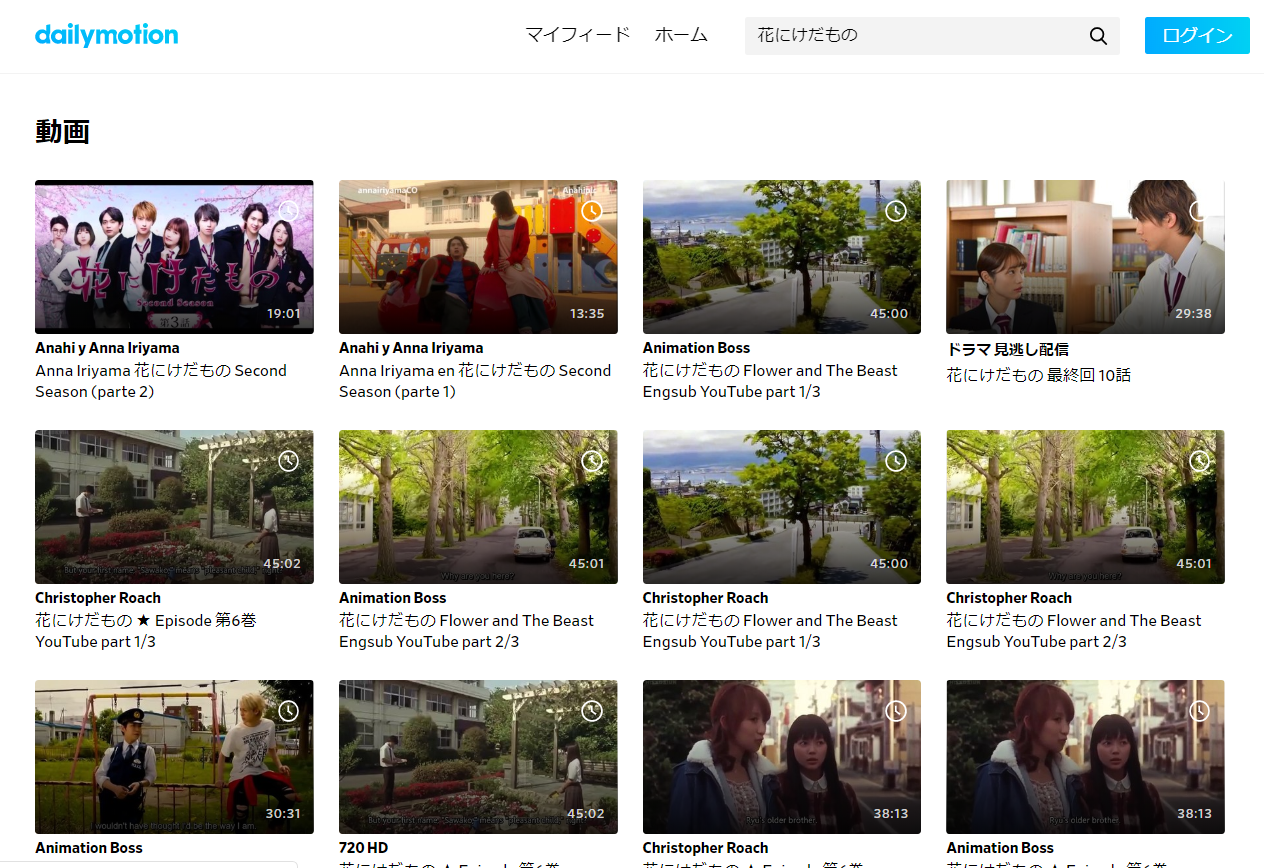The width and height of the screenshot is (1264, 868).
Task: Go to the dailymotion home logo
Action: (106, 35)
